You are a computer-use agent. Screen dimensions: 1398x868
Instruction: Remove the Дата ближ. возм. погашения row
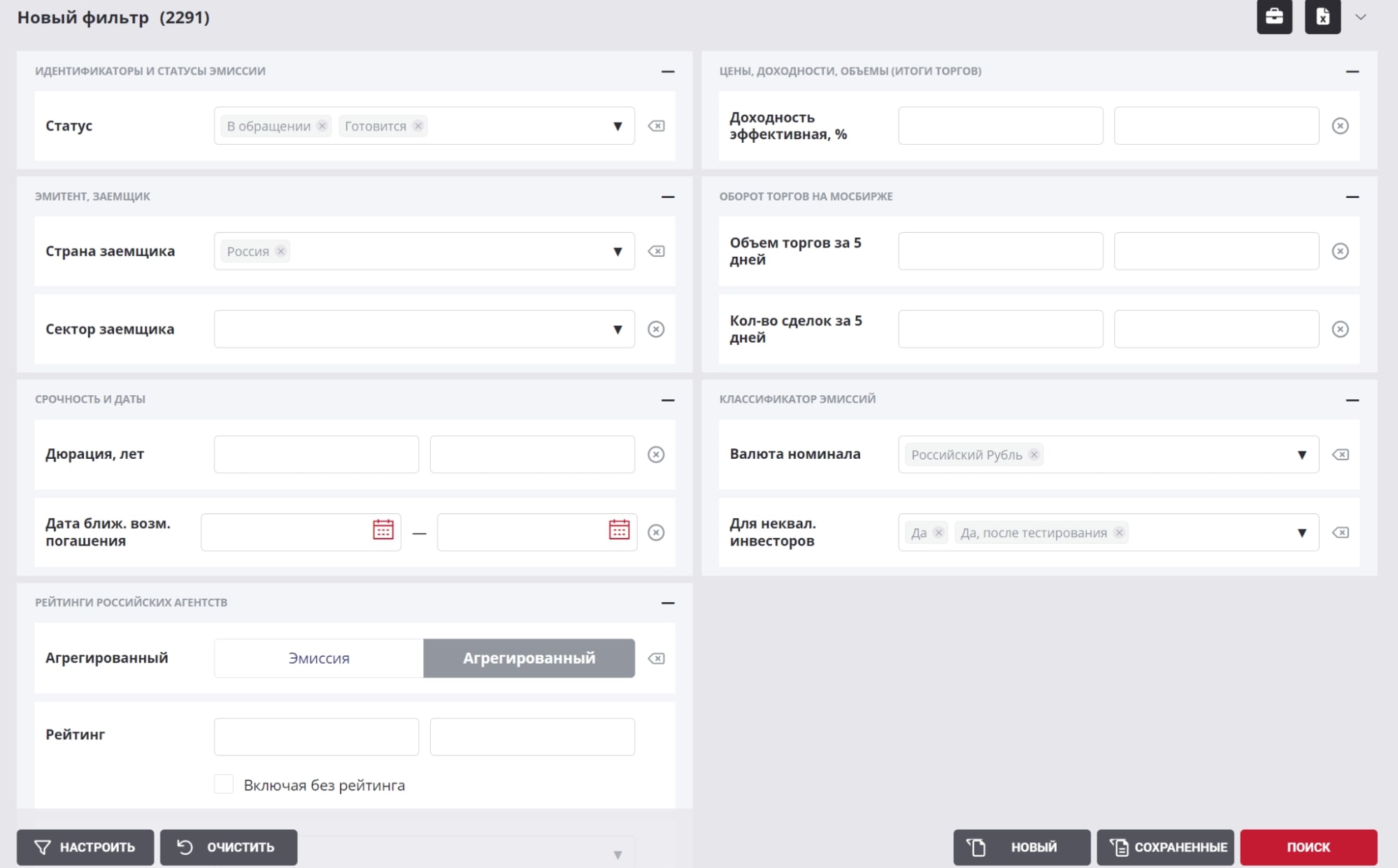(x=656, y=532)
